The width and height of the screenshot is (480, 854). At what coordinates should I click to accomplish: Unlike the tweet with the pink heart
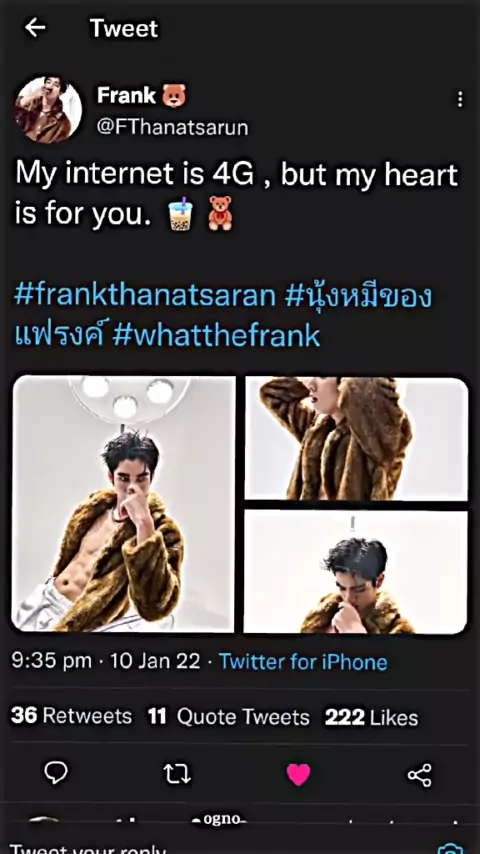pyautogui.click(x=299, y=774)
